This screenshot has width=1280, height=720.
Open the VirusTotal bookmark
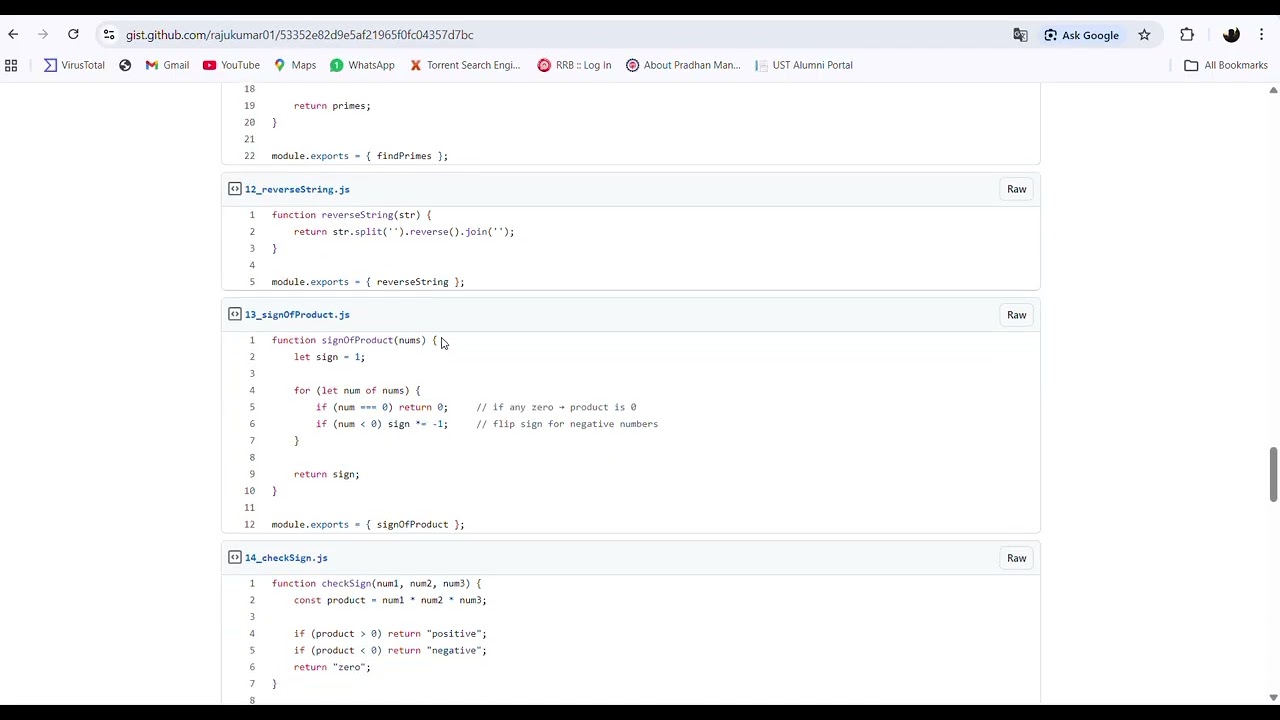74,65
